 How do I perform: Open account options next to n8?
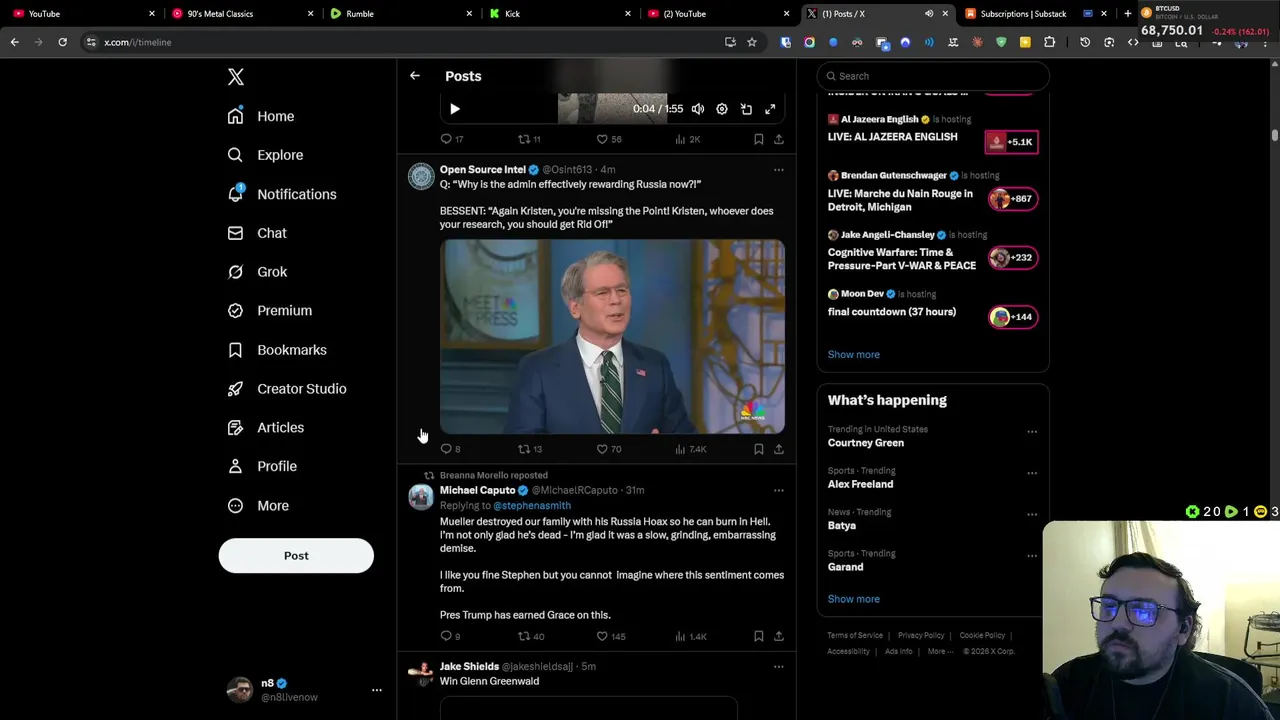pyautogui.click(x=377, y=690)
